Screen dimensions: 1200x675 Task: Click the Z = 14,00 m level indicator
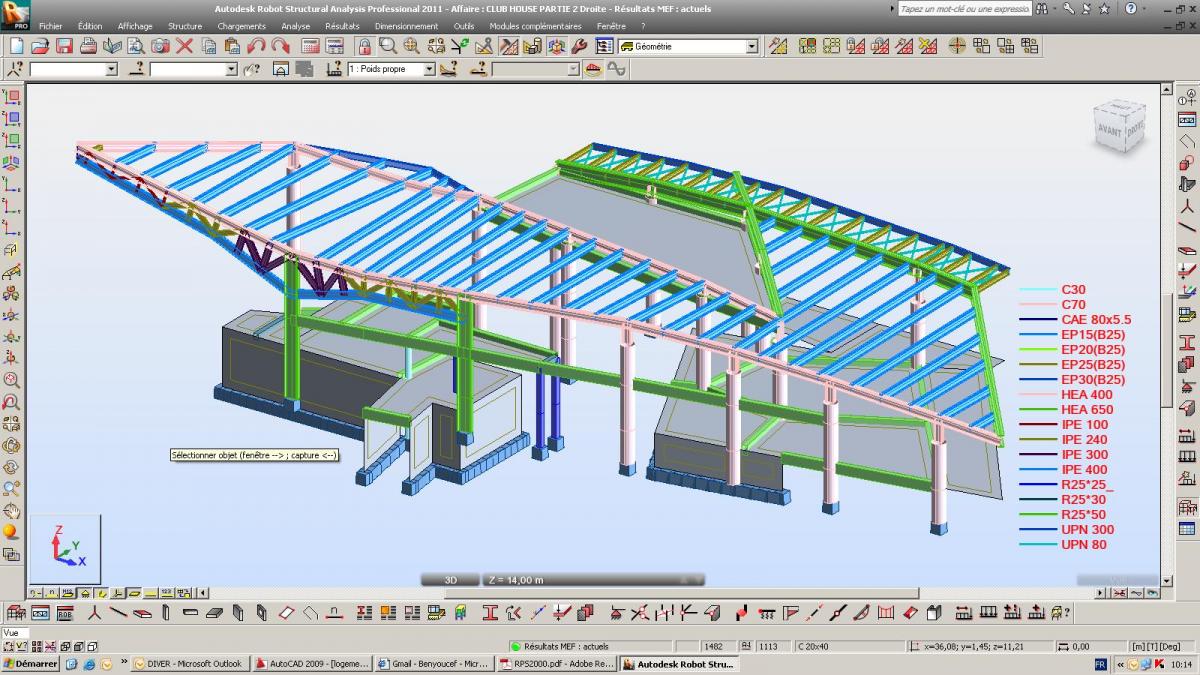593,580
